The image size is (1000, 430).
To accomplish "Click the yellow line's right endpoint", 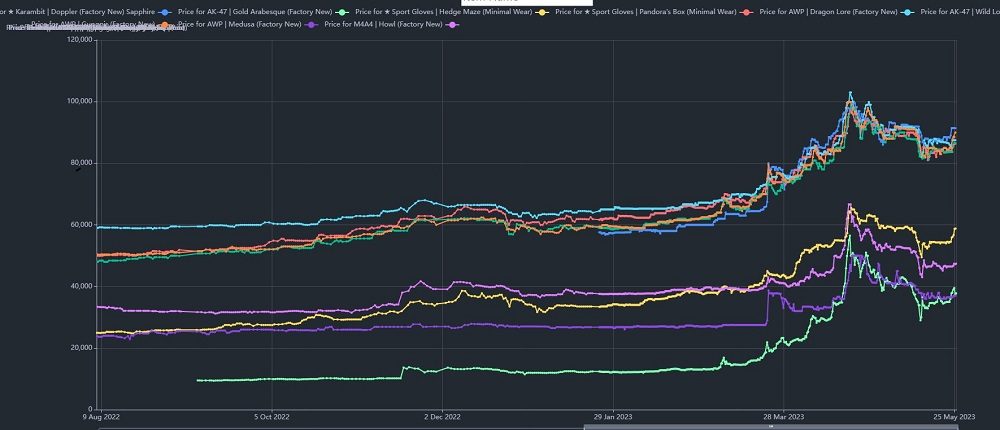I will click(956, 229).
